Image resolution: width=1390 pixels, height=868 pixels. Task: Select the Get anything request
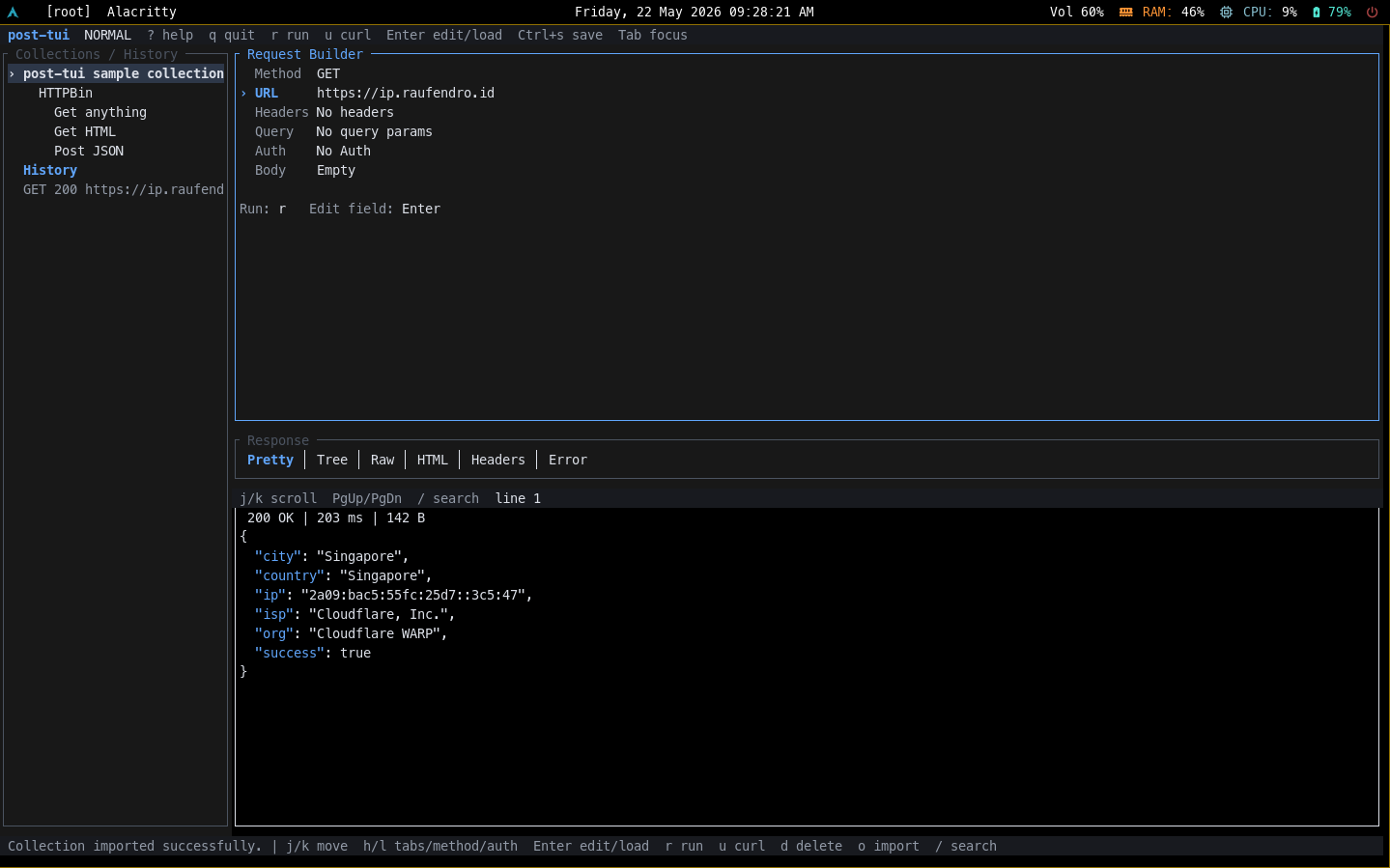click(100, 113)
